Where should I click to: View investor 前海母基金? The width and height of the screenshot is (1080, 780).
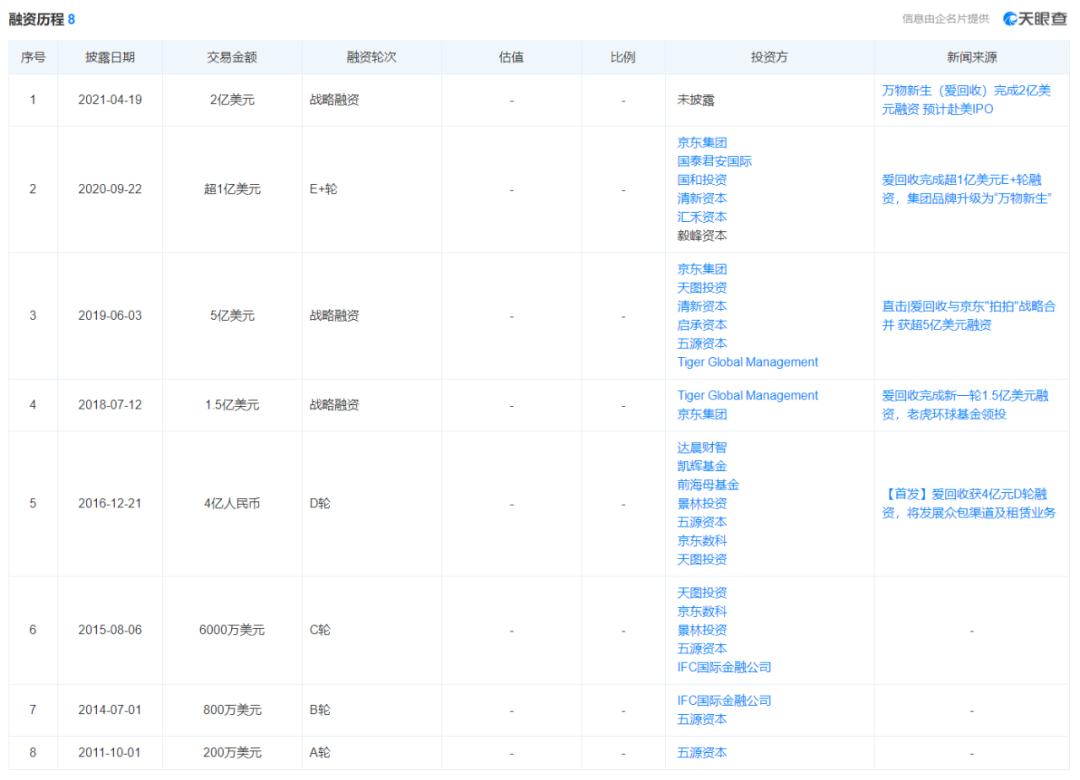click(708, 485)
